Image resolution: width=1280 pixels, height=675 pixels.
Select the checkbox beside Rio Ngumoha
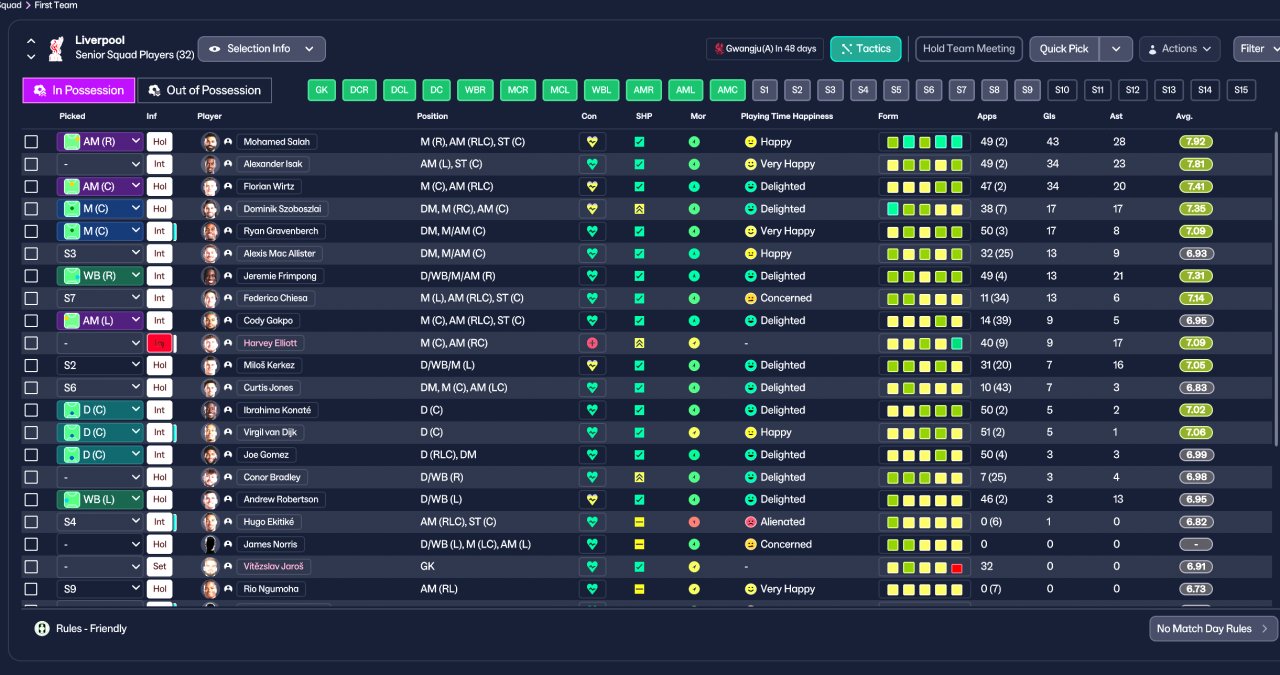[32, 589]
